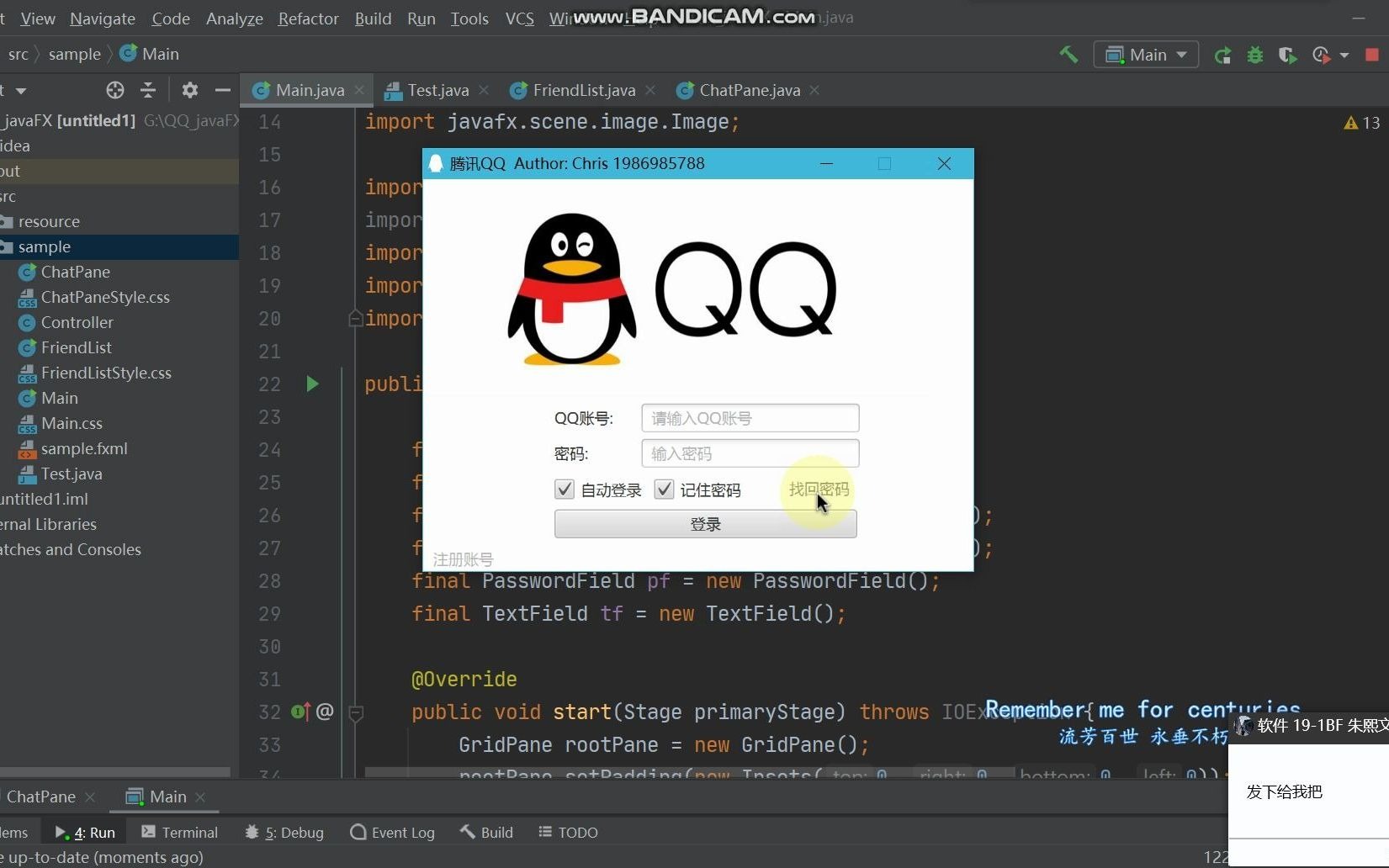
Task: Select FriendList class in project tree
Action: [77, 347]
